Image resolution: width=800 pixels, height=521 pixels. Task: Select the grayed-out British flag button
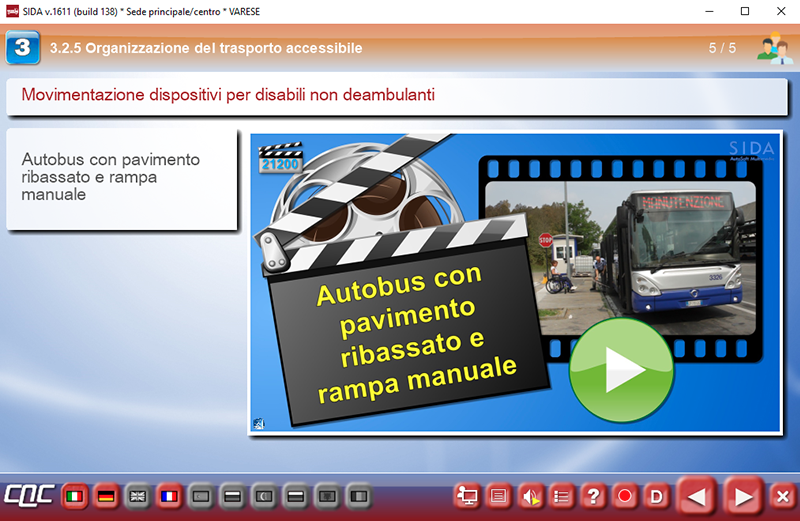pyautogui.click(x=137, y=496)
